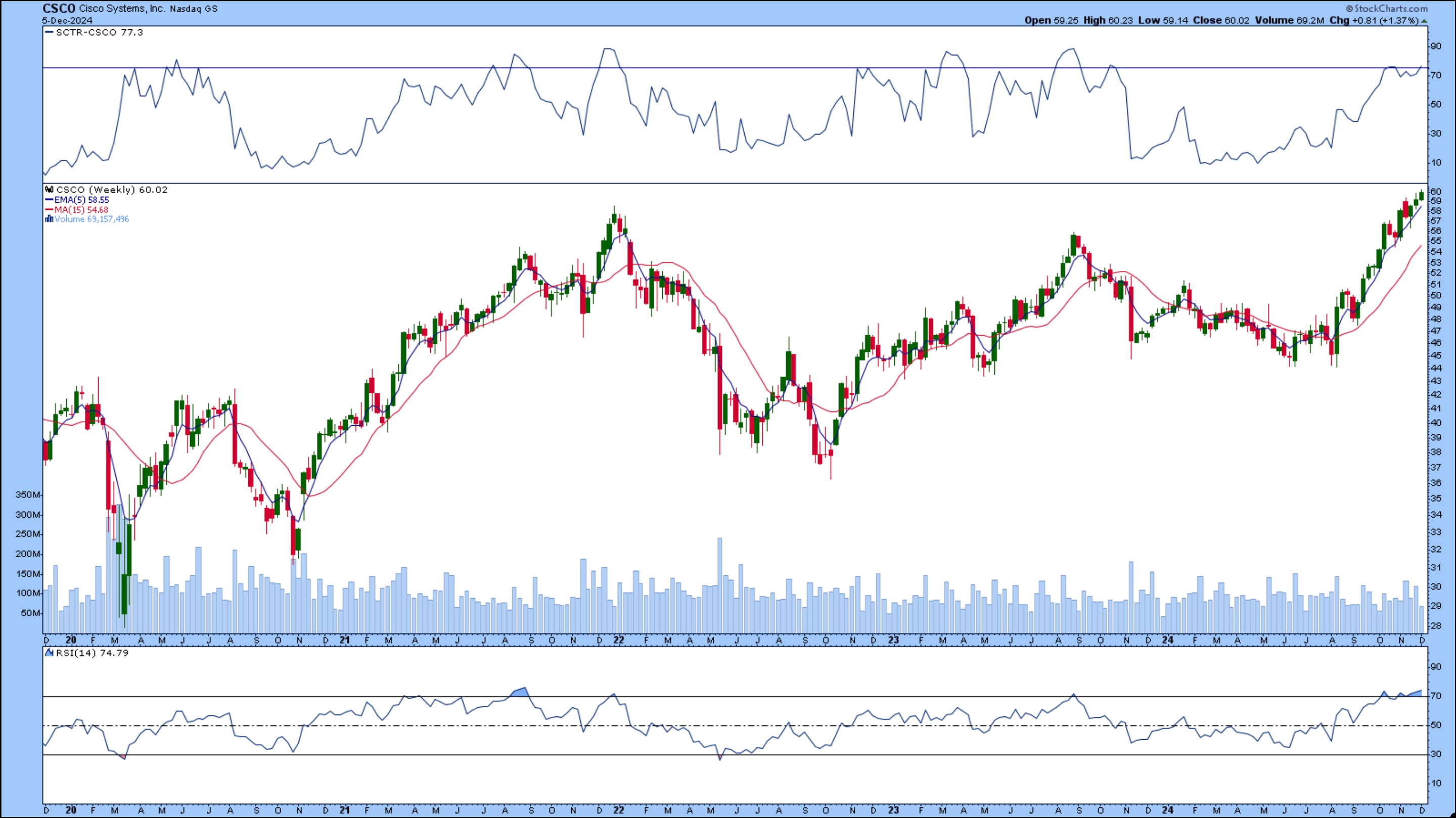This screenshot has height=818, width=1456.
Task: Click the Cisco Systems, Inc. company name
Action: point(122,9)
